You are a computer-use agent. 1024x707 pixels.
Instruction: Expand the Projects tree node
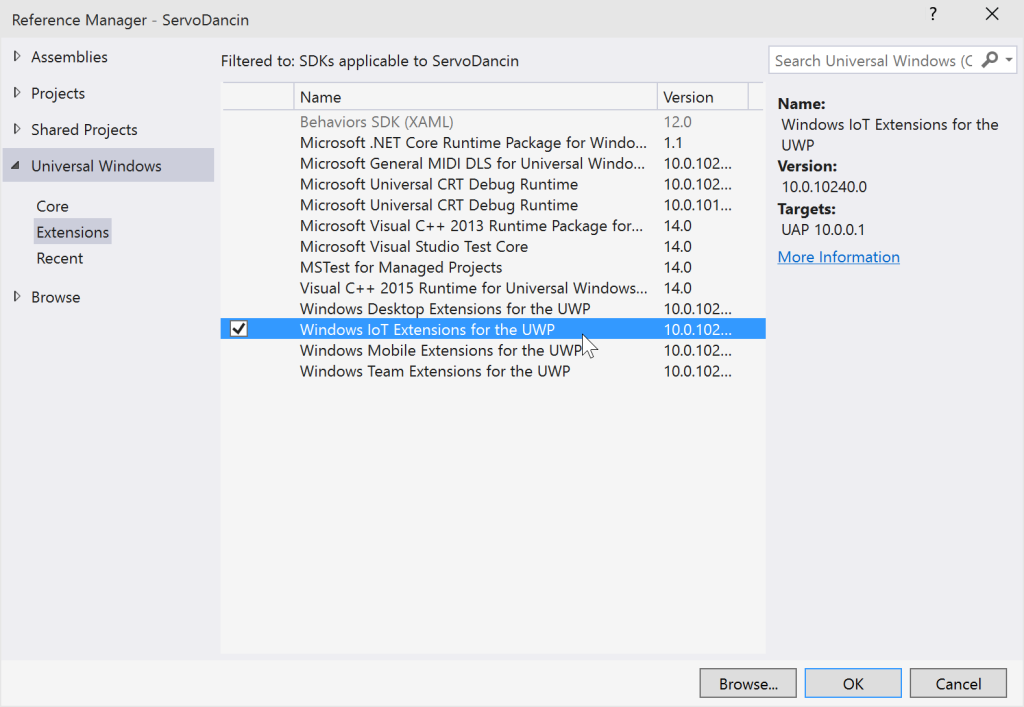point(16,93)
